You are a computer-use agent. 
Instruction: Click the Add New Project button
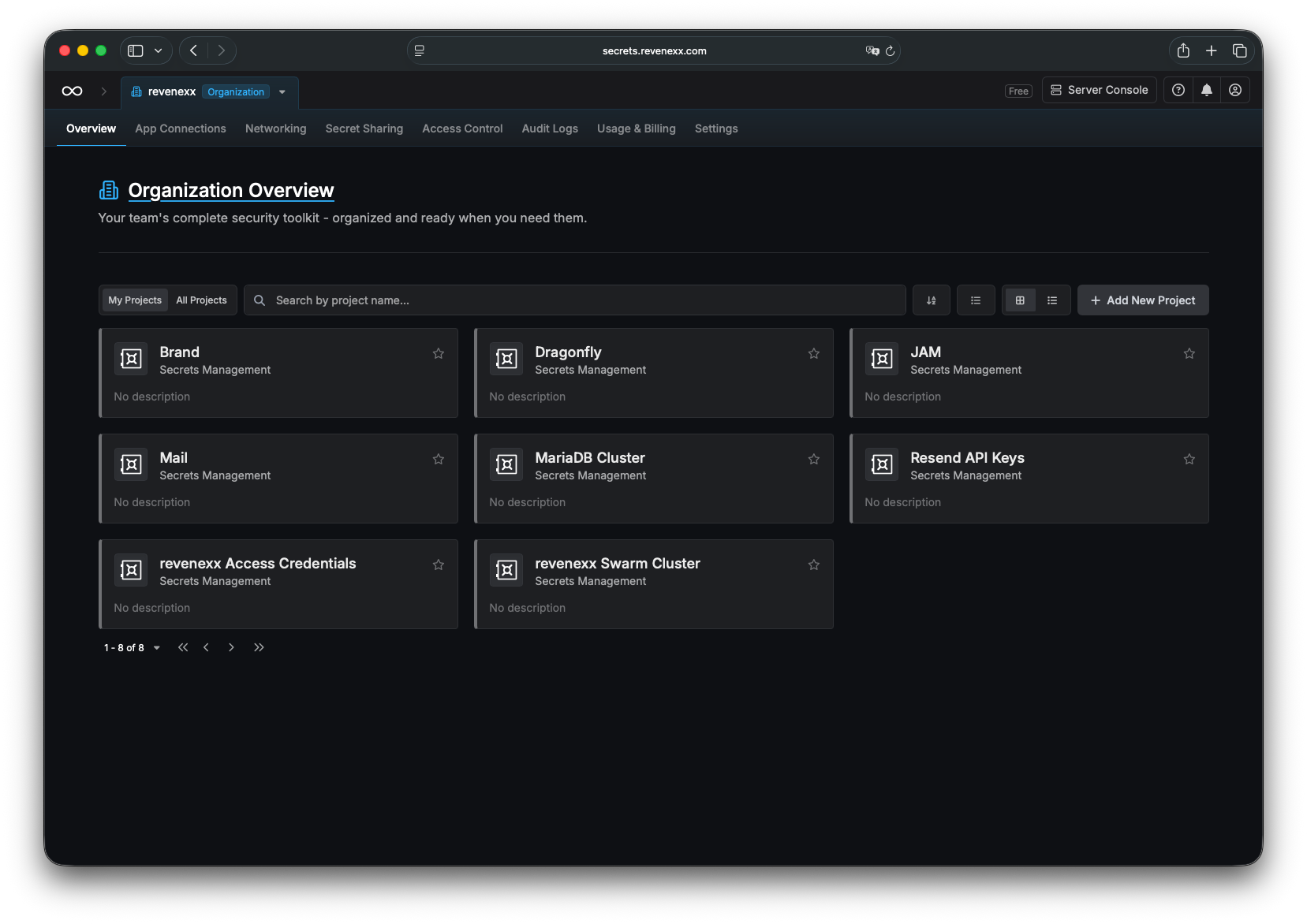1143,300
